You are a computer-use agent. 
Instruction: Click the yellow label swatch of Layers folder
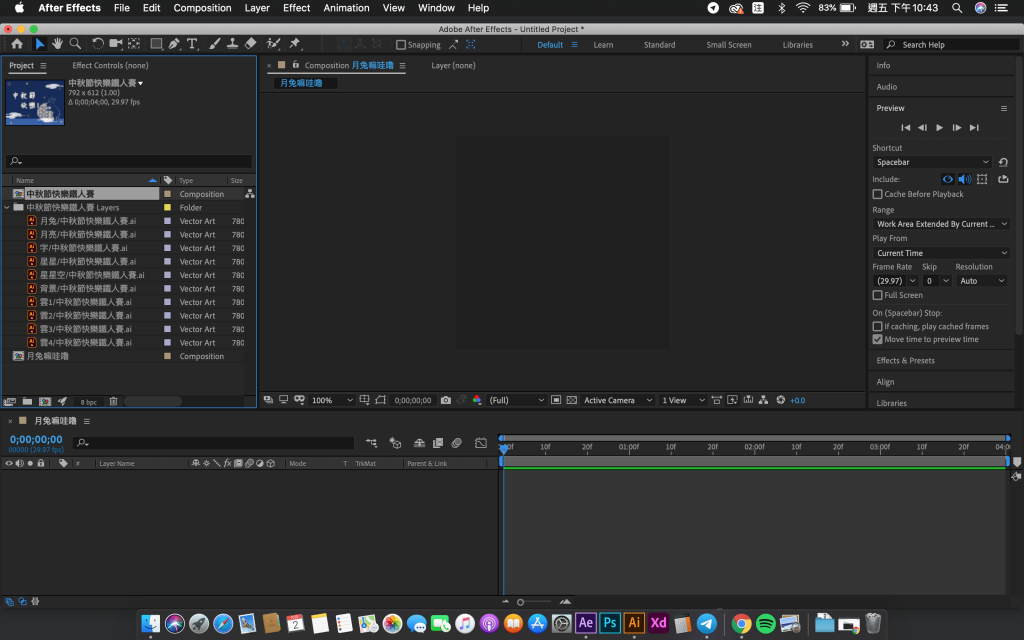click(167, 208)
